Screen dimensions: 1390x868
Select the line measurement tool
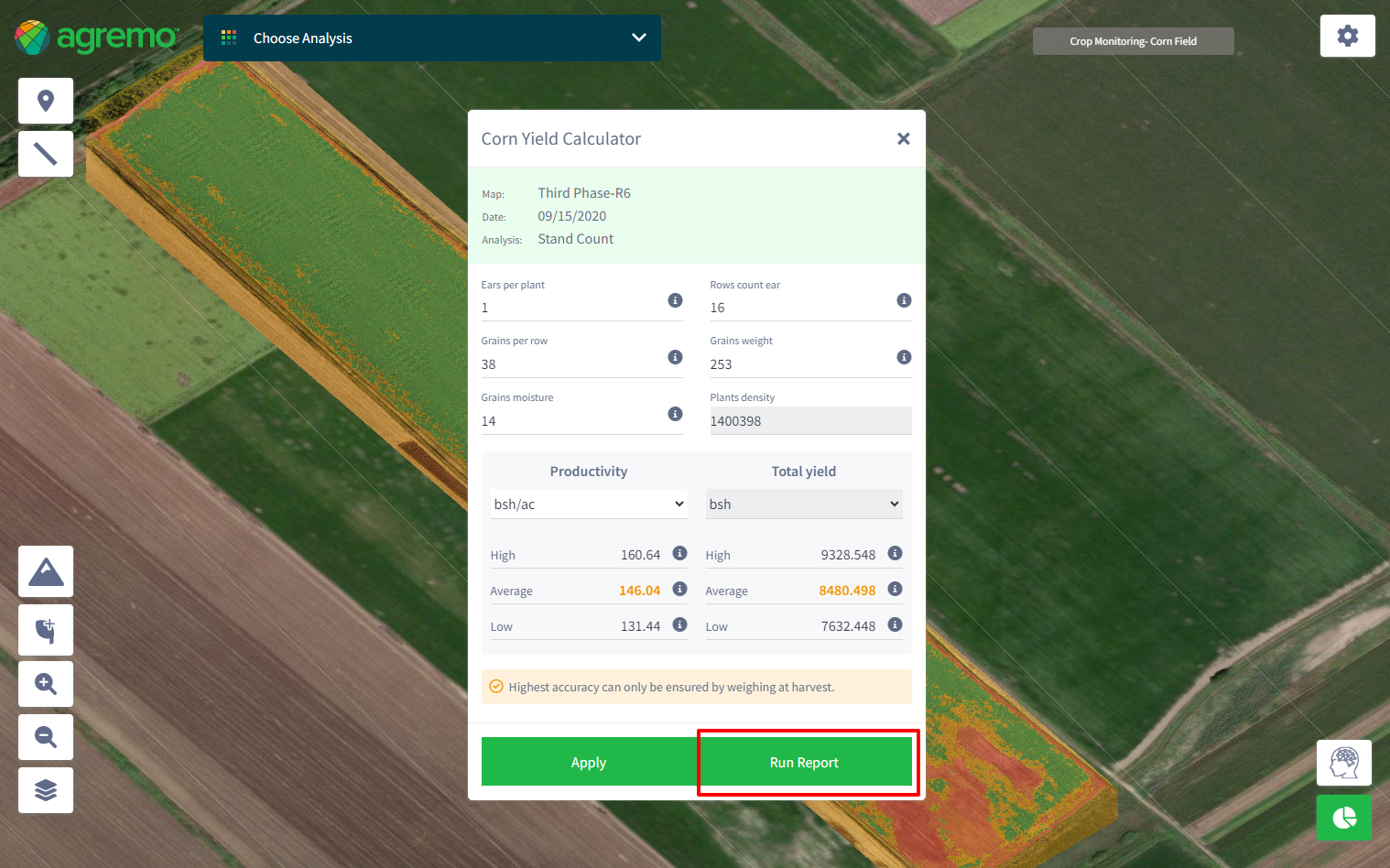(46, 154)
